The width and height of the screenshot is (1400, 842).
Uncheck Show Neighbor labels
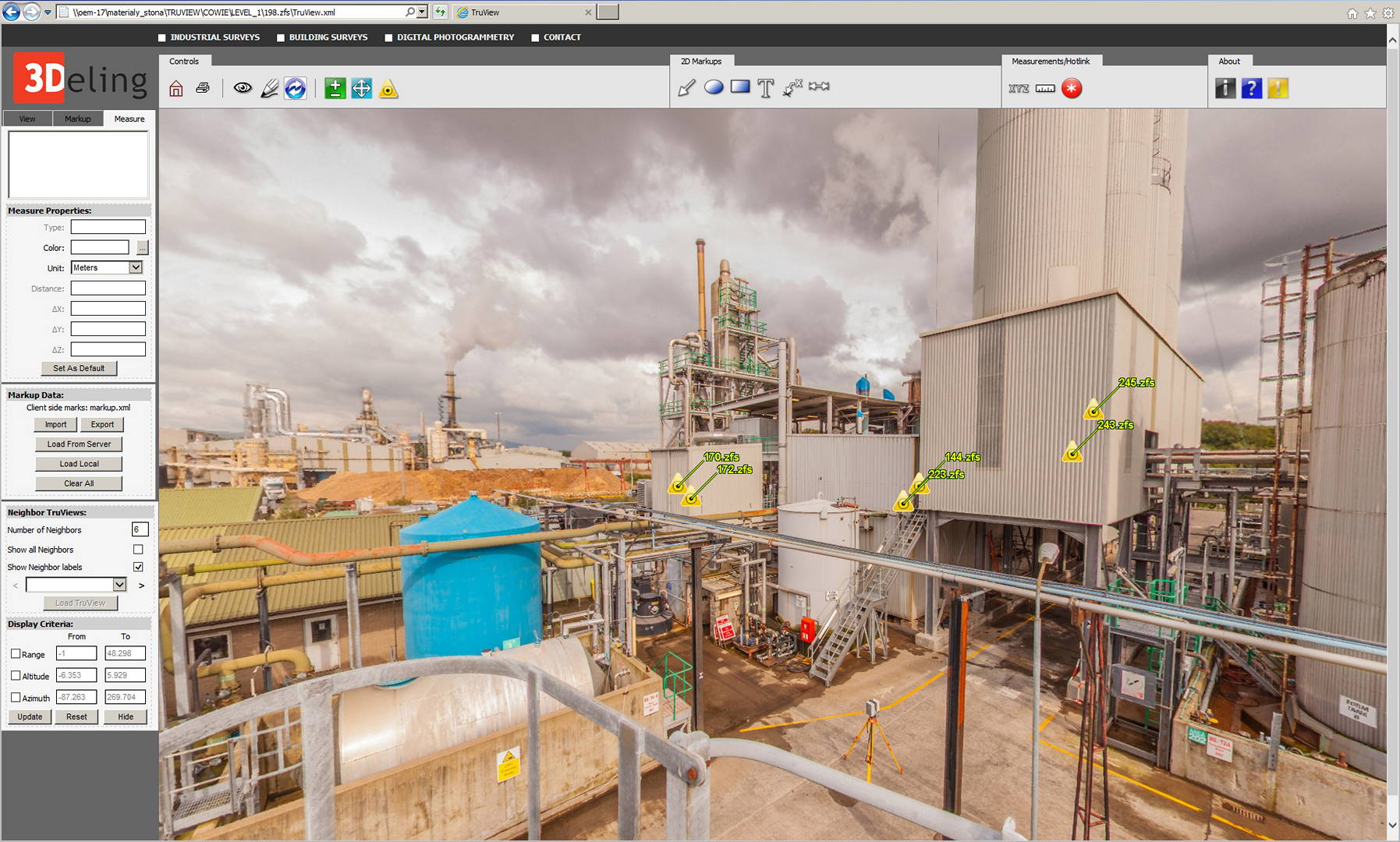pyautogui.click(x=138, y=567)
